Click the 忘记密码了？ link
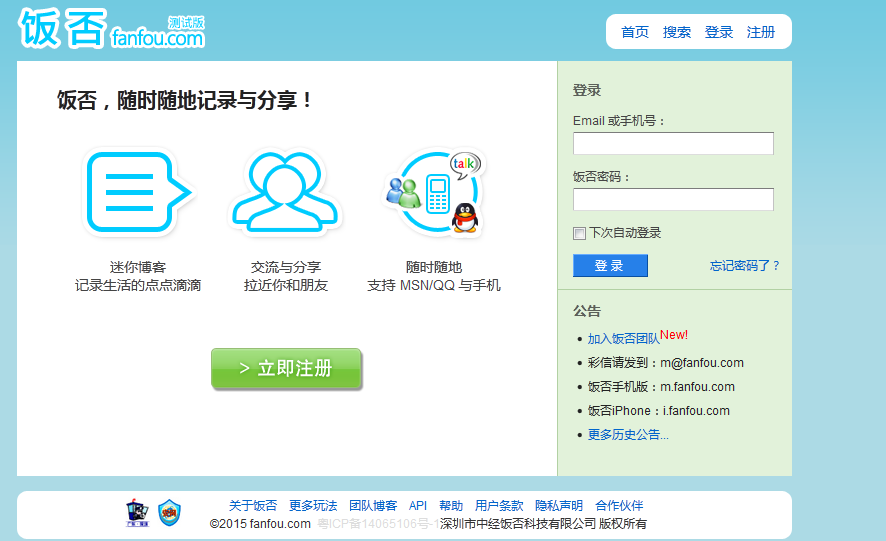This screenshot has height=541, width=886. point(745,266)
